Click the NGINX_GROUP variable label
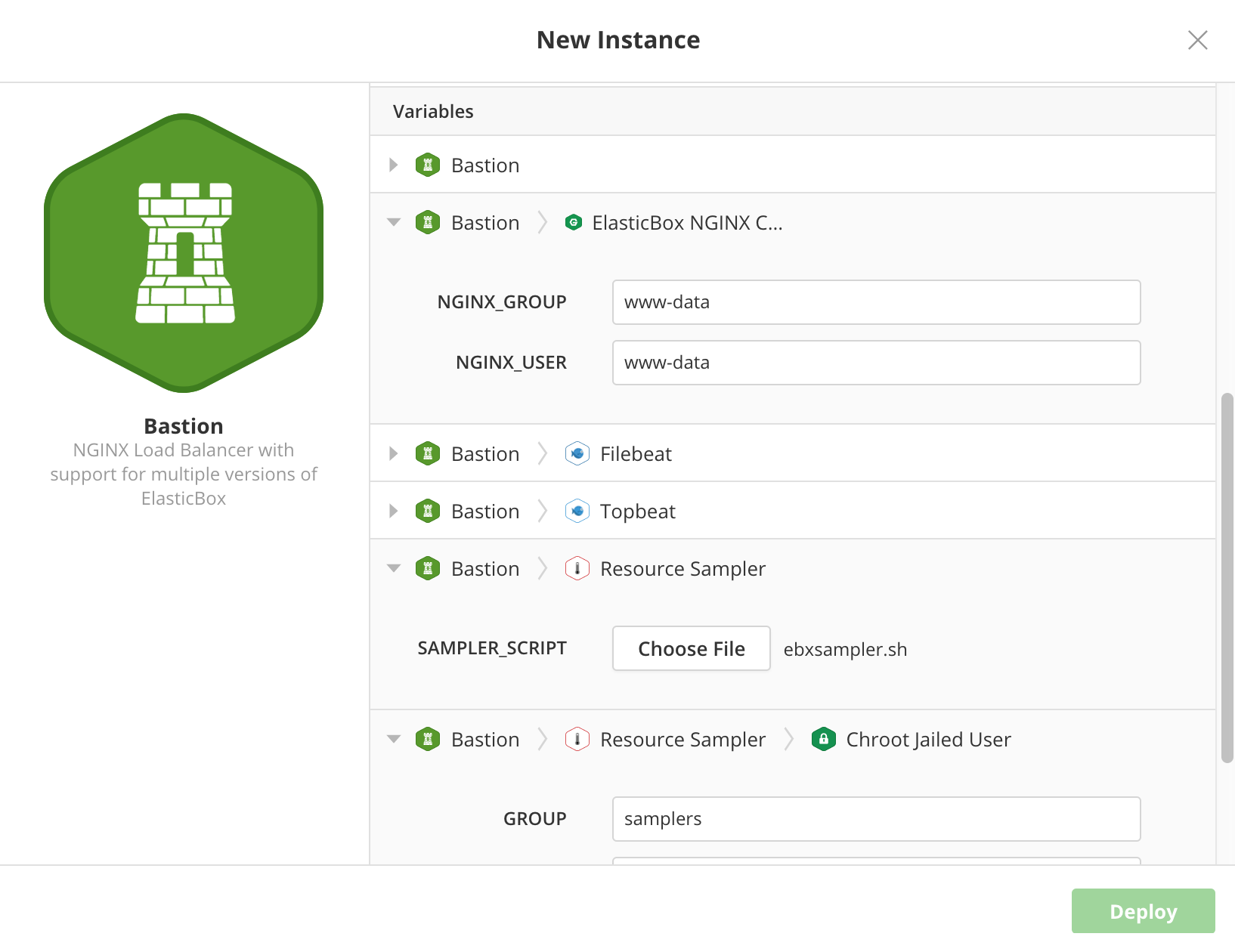 click(x=502, y=302)
